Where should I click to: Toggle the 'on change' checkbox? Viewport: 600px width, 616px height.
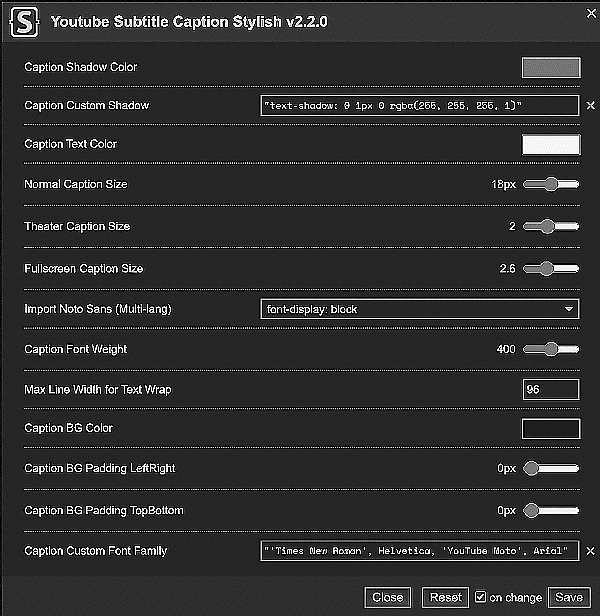pos(480,597)
